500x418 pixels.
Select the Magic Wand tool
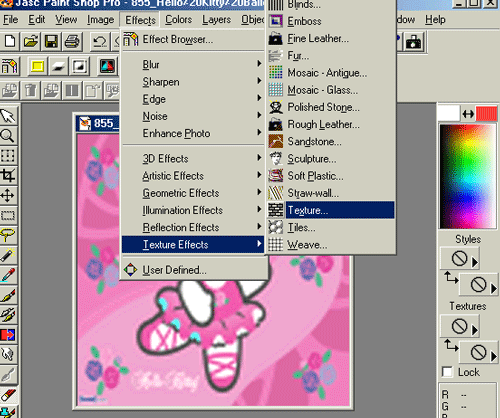pyautogui.click(x=8, y=255)
